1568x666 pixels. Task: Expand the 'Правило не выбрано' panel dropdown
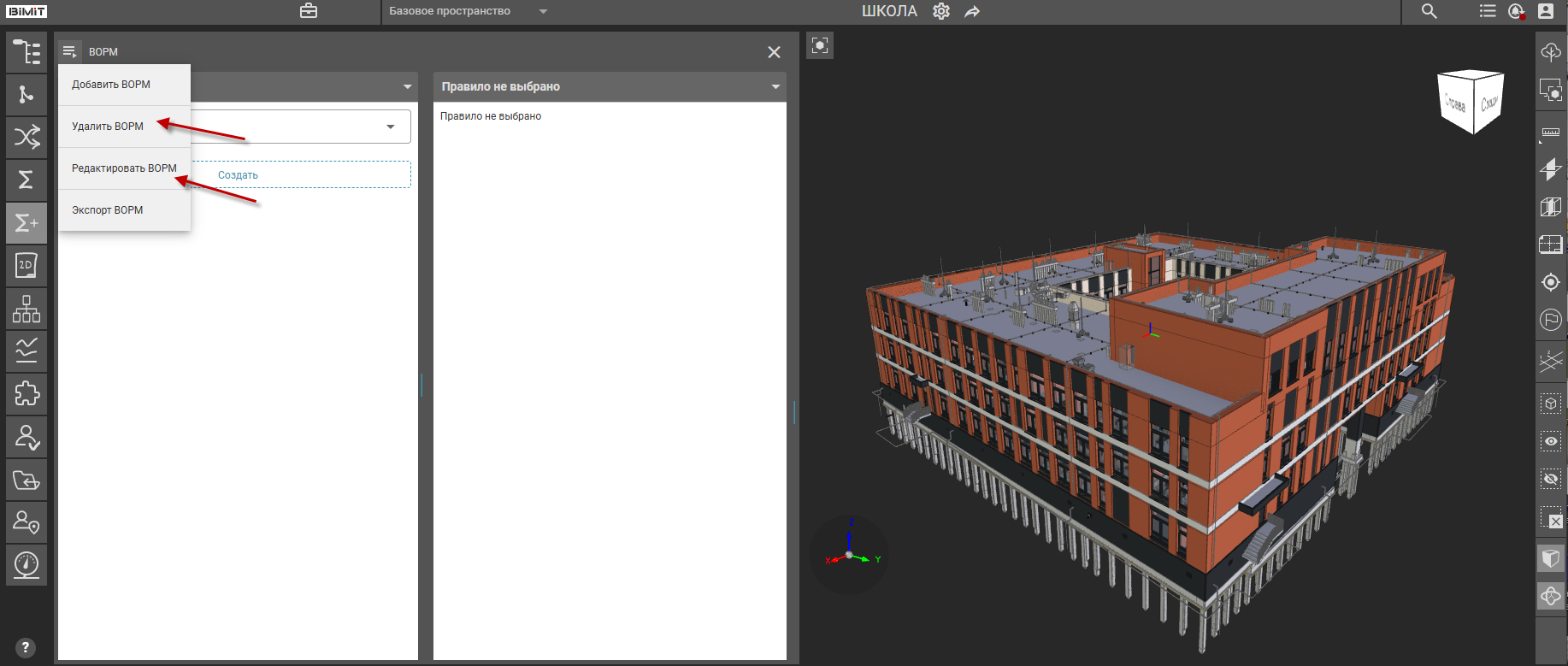tap(775, 86)
